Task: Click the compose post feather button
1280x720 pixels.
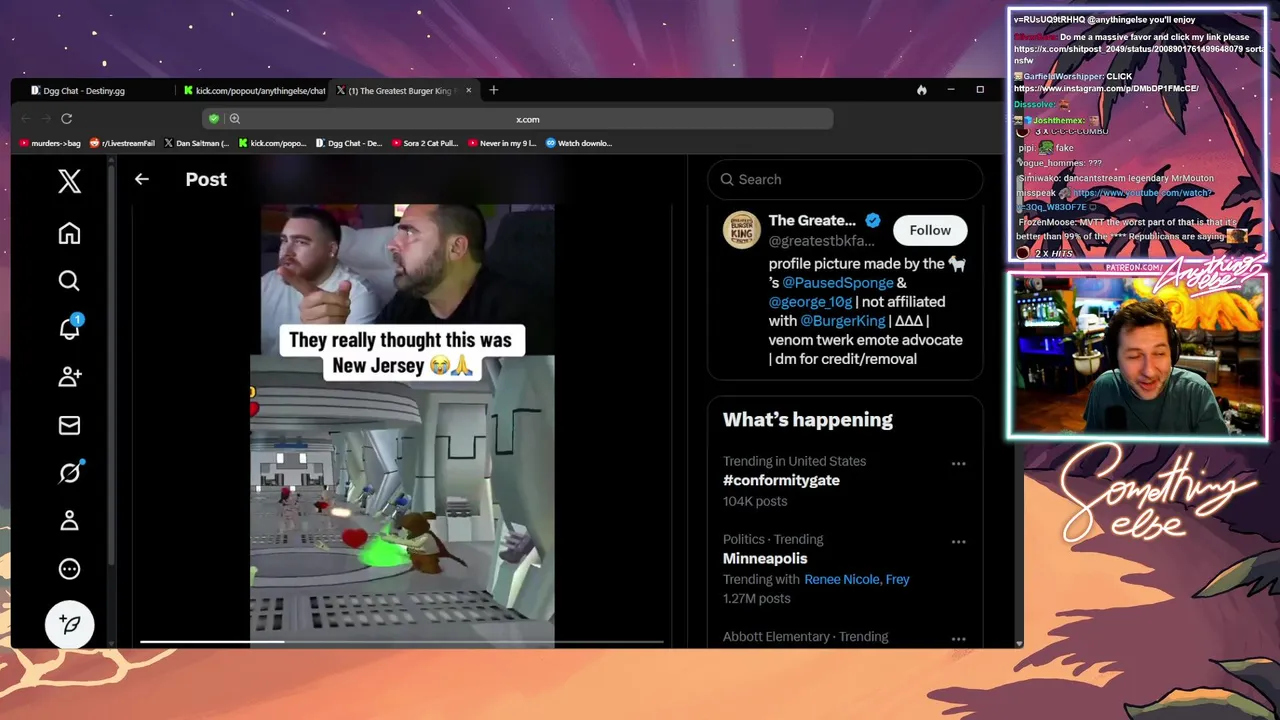Action: coord(69,624)
